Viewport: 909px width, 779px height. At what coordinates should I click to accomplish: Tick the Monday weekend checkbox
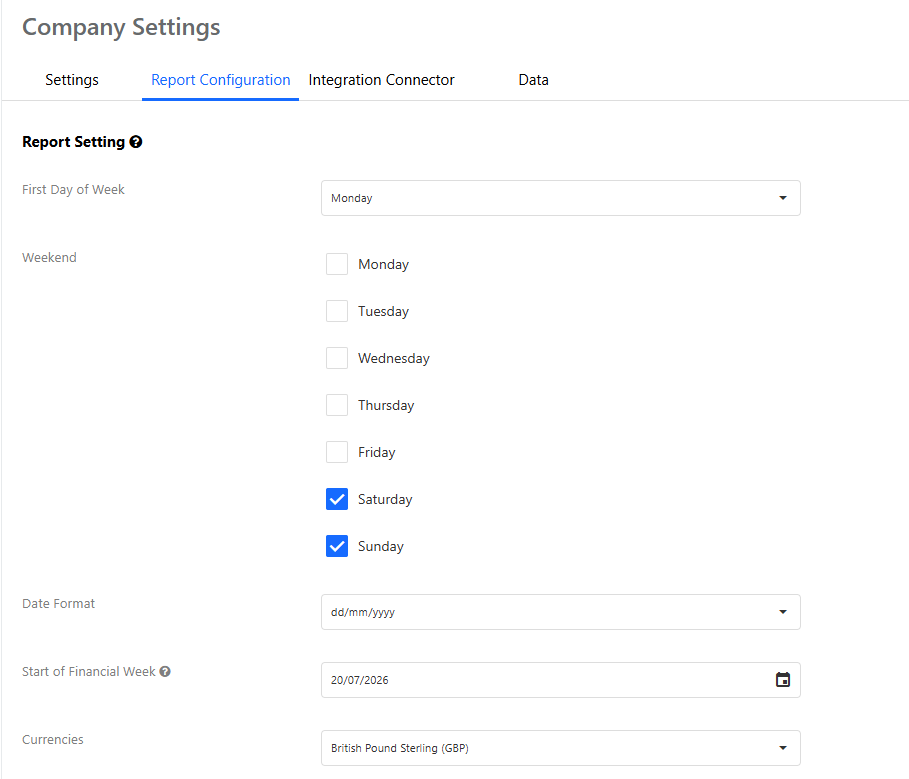337,264
